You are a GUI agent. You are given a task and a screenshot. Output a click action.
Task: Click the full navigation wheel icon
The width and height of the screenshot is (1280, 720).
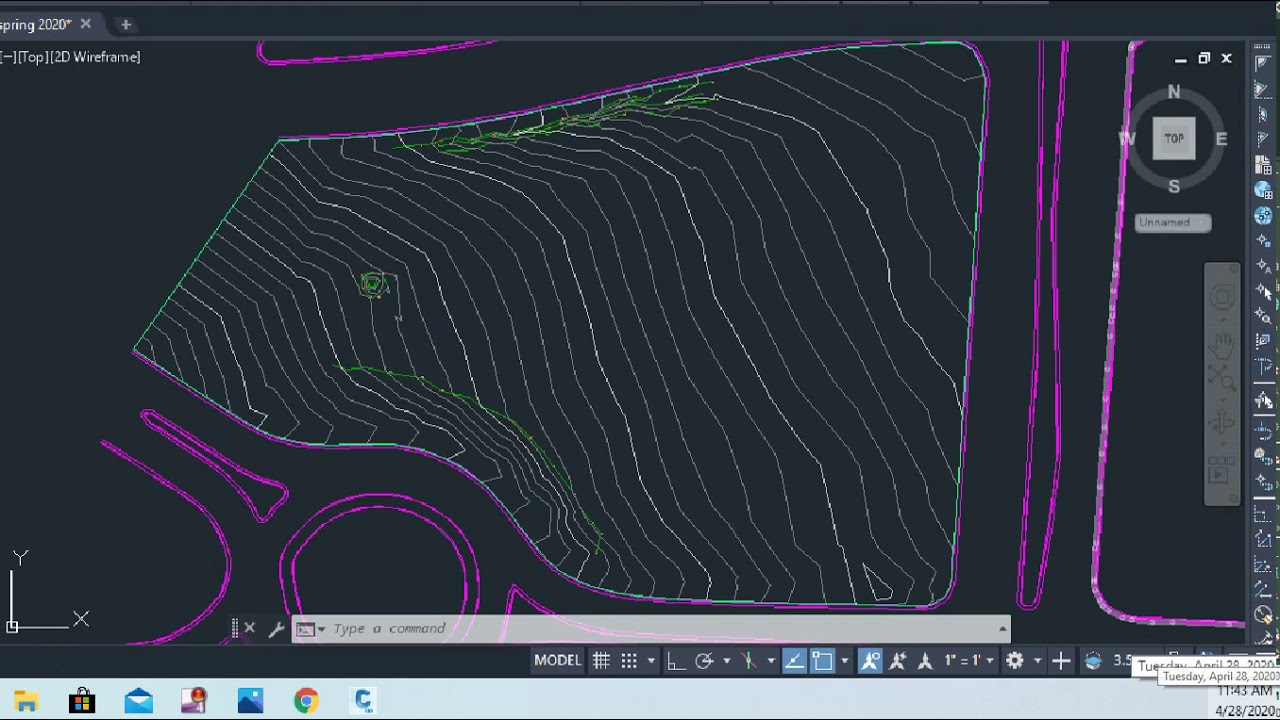1222,297
